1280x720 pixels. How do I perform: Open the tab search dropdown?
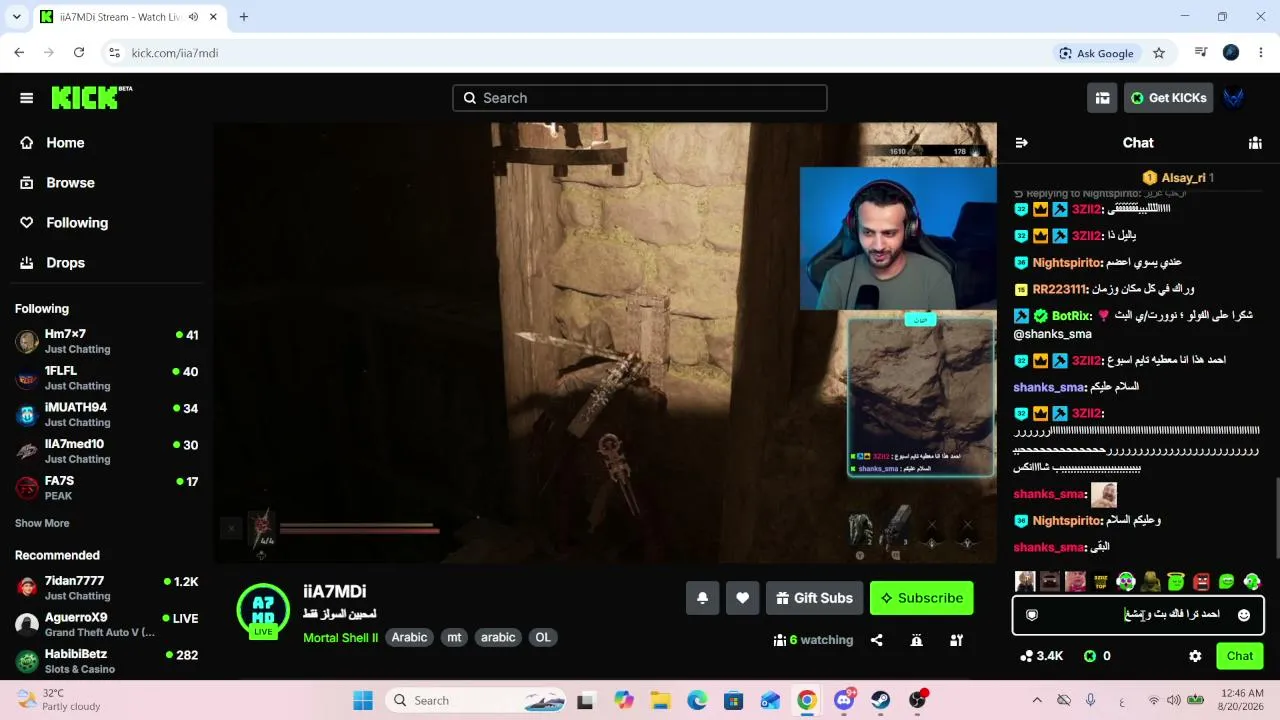(16, 17)
